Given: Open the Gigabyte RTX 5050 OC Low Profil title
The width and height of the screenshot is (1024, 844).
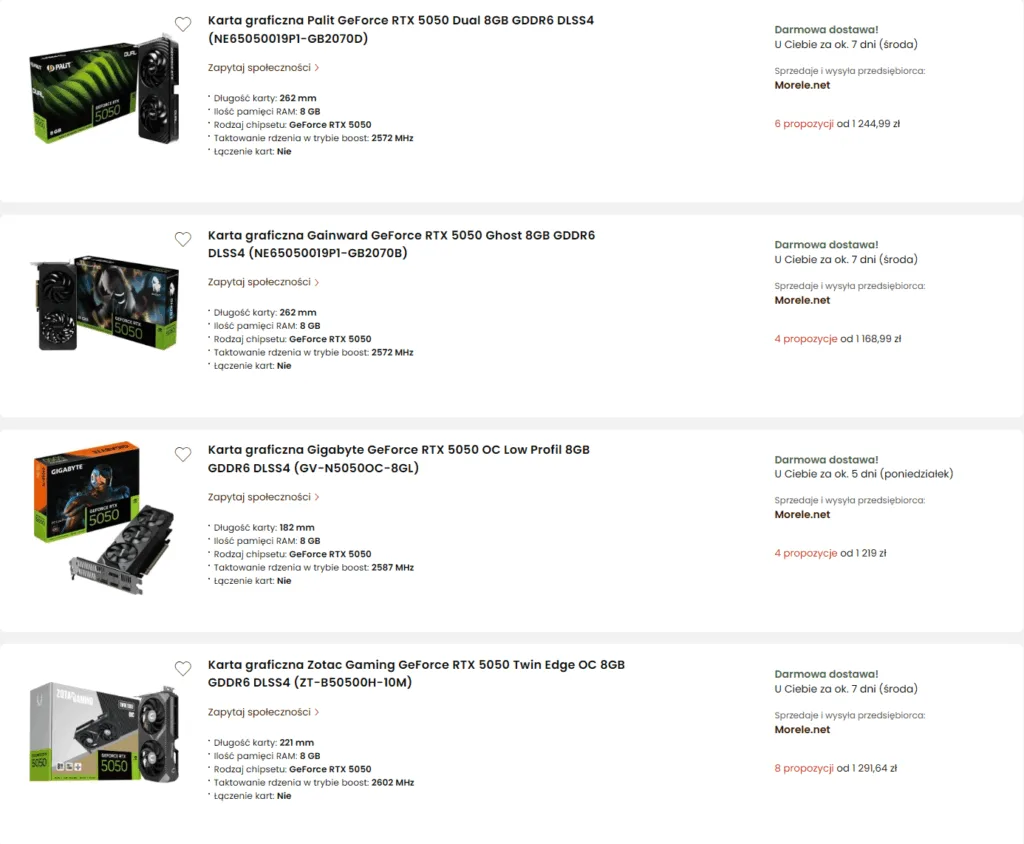Looking at the screenshot, I should 399,459.
